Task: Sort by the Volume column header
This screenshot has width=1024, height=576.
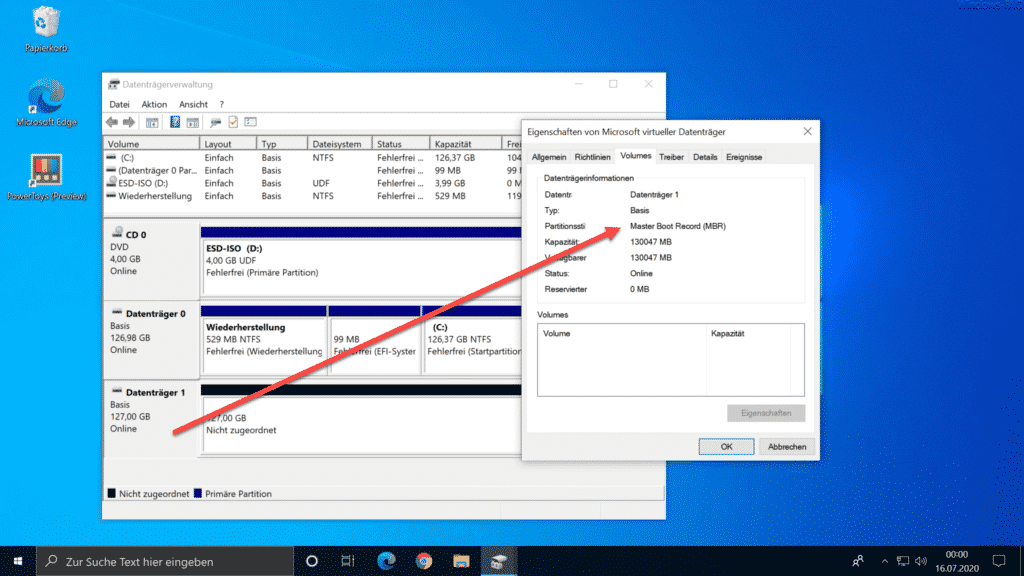Action: (x=152, y=144)
